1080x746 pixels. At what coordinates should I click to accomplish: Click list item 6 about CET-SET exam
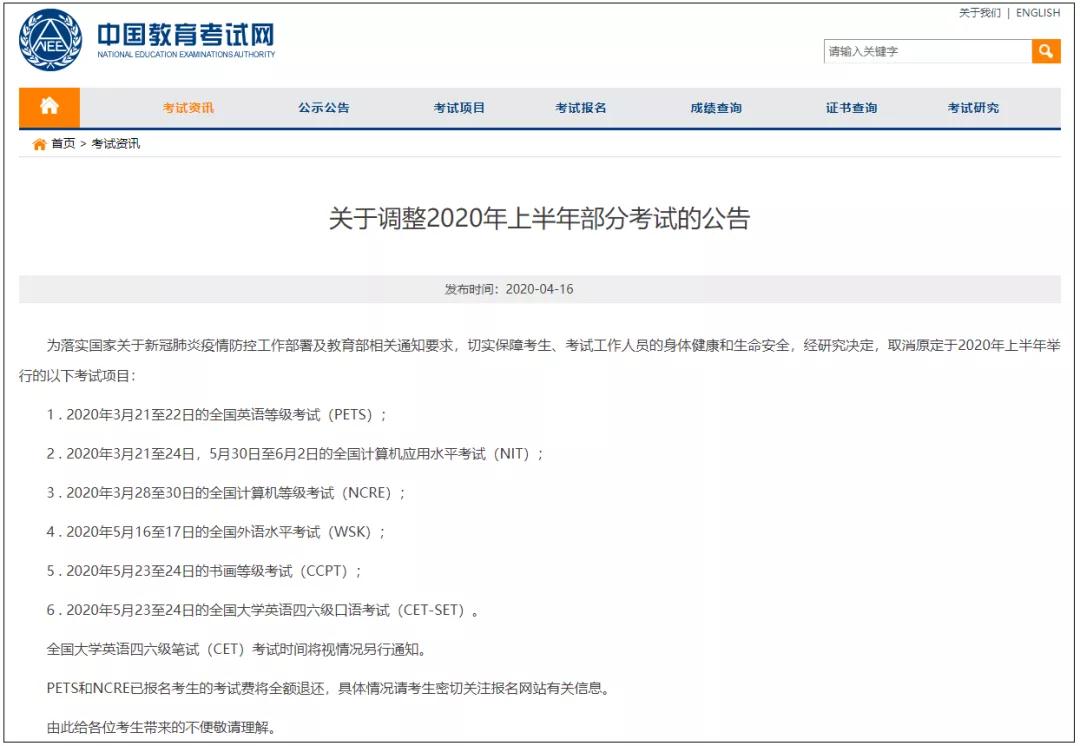[x=263, y=610]
